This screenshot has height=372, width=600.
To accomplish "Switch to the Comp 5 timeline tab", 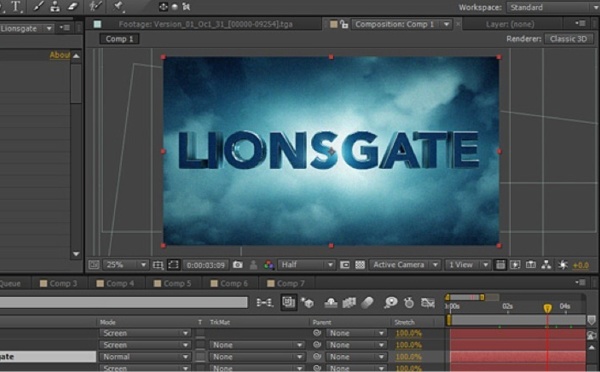I will click(172, 283).
